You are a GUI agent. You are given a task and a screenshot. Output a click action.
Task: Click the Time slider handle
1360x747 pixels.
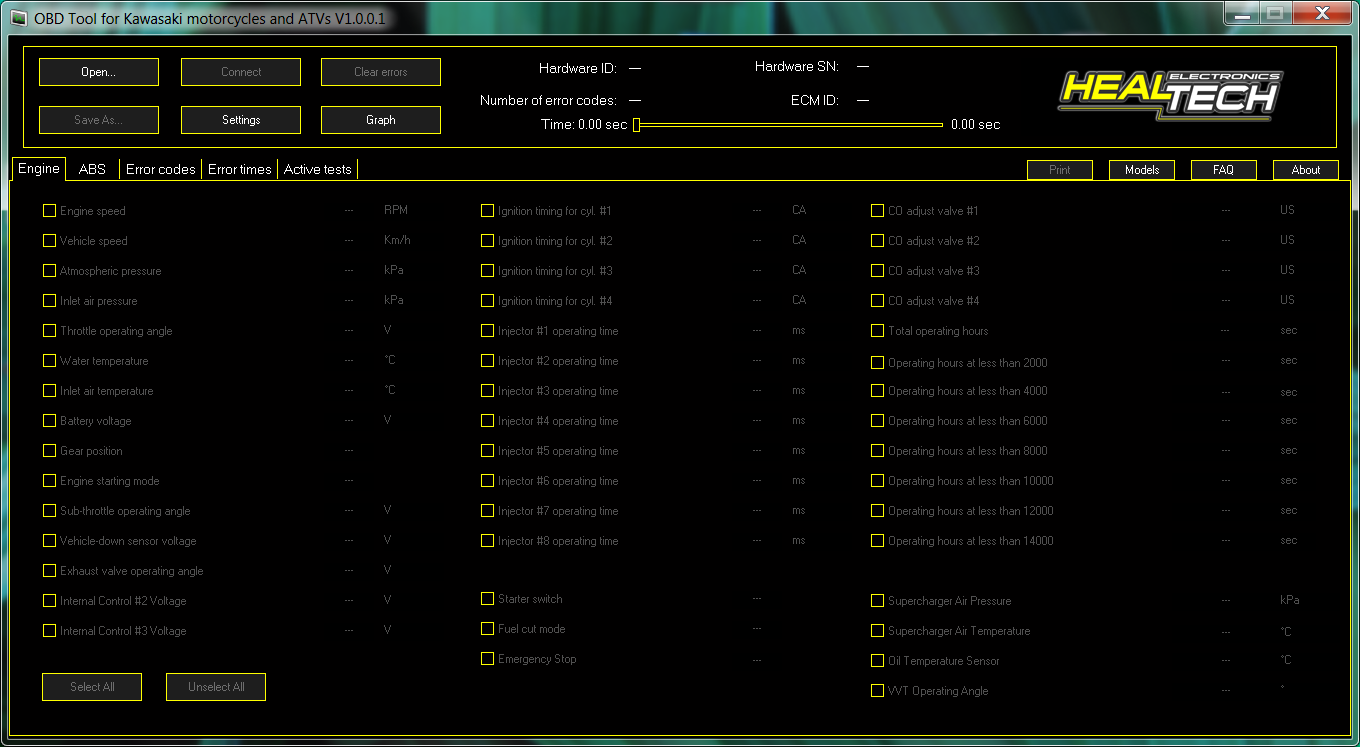637,125
